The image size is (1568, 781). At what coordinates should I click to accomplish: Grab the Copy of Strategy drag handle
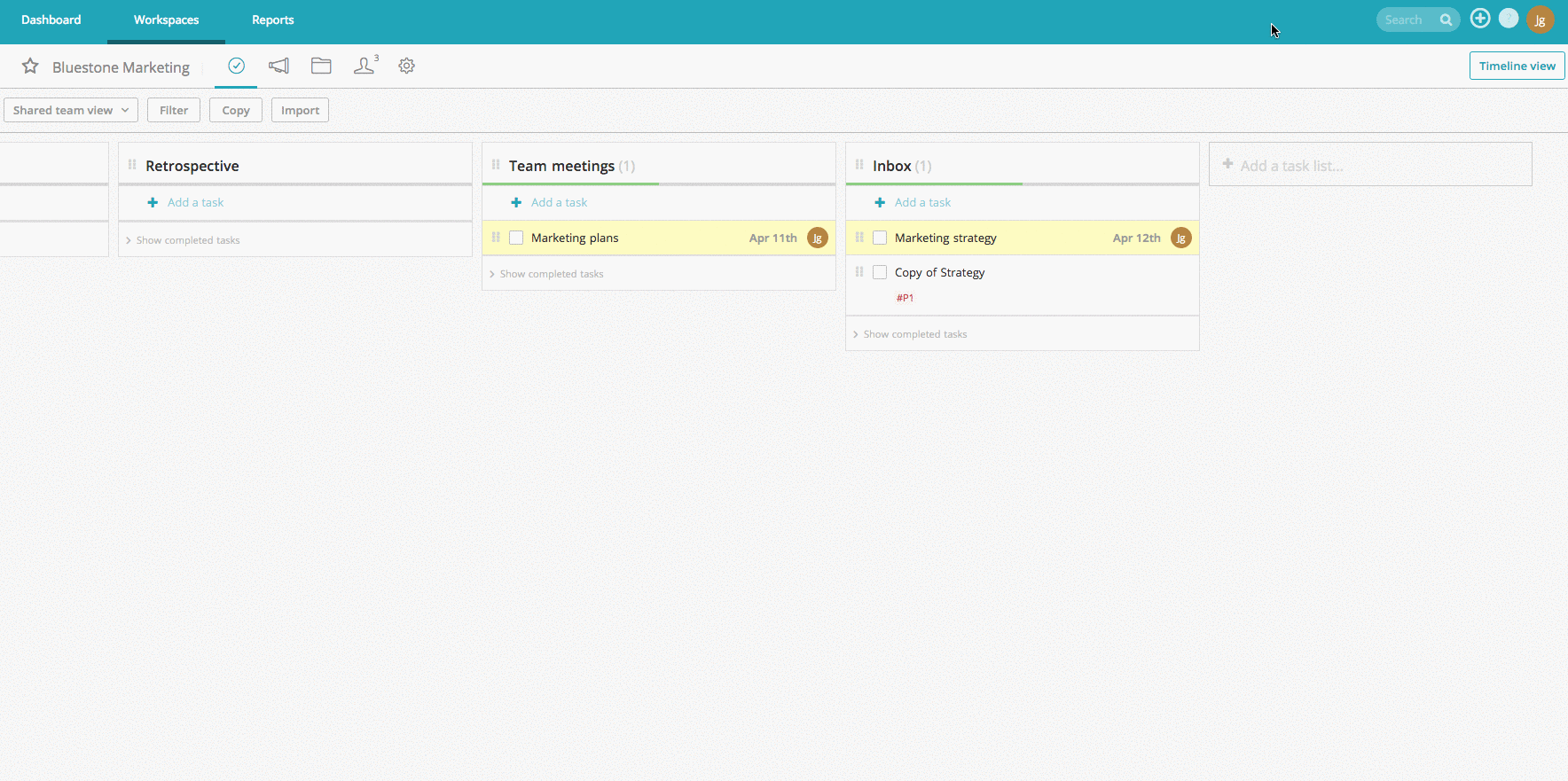[859, 272]
